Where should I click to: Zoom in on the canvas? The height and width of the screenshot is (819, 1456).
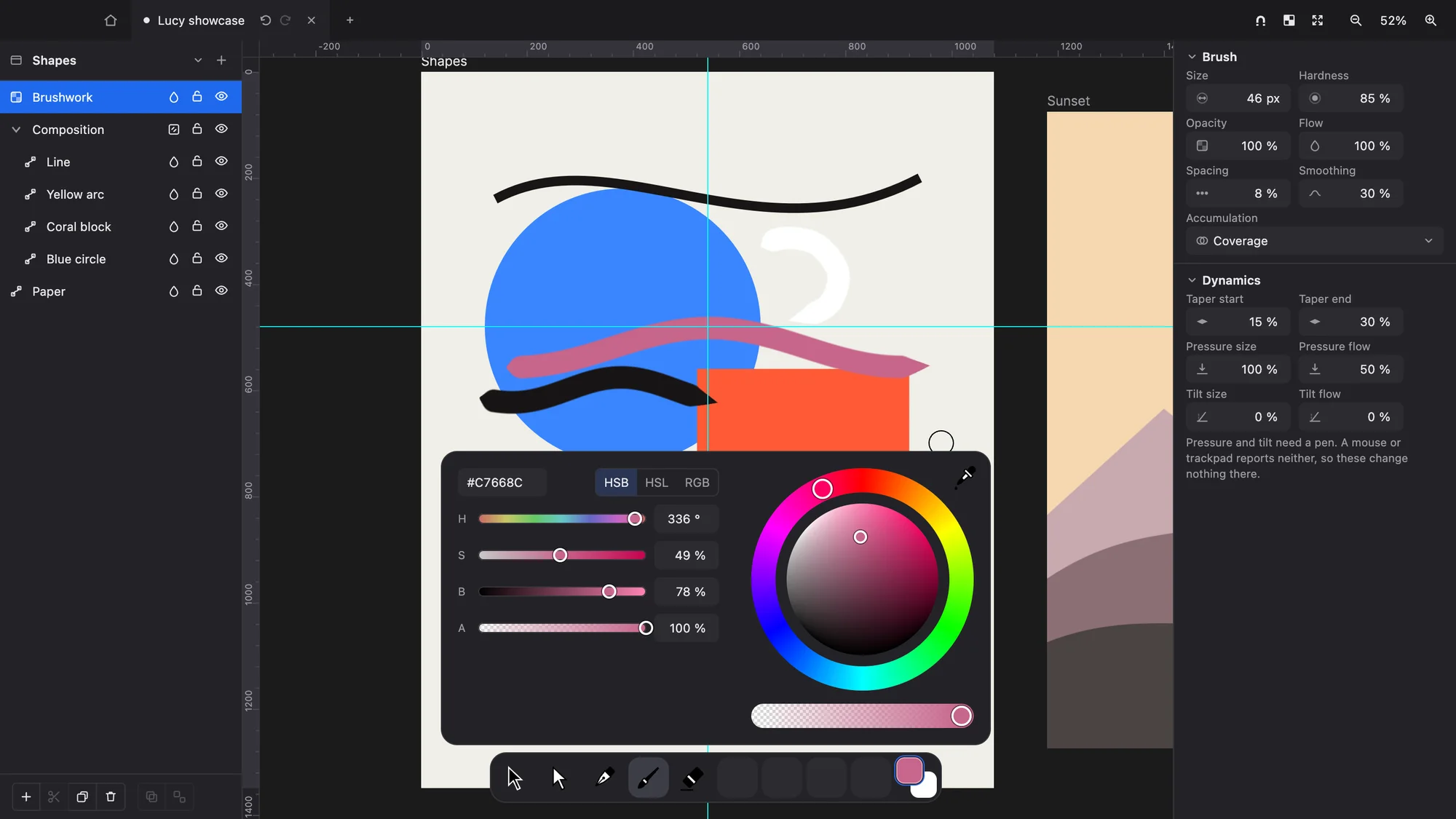coord(1431,20)
